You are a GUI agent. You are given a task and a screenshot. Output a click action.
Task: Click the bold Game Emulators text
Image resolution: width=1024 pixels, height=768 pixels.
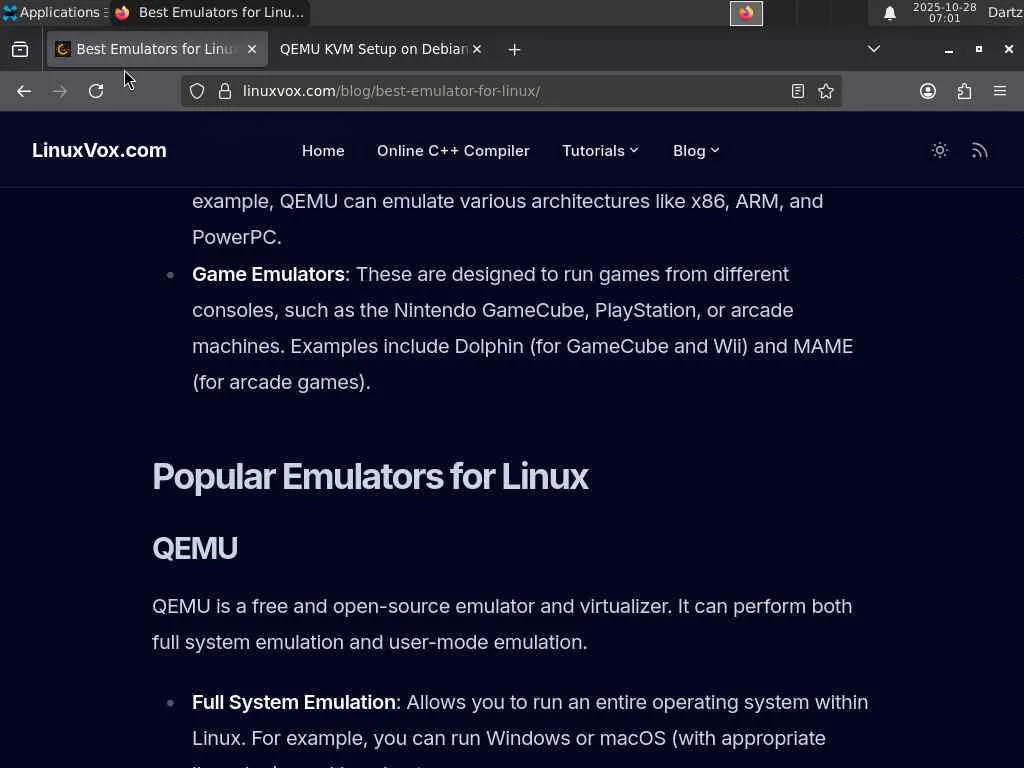pyautogui.click(x=268, y=274)
